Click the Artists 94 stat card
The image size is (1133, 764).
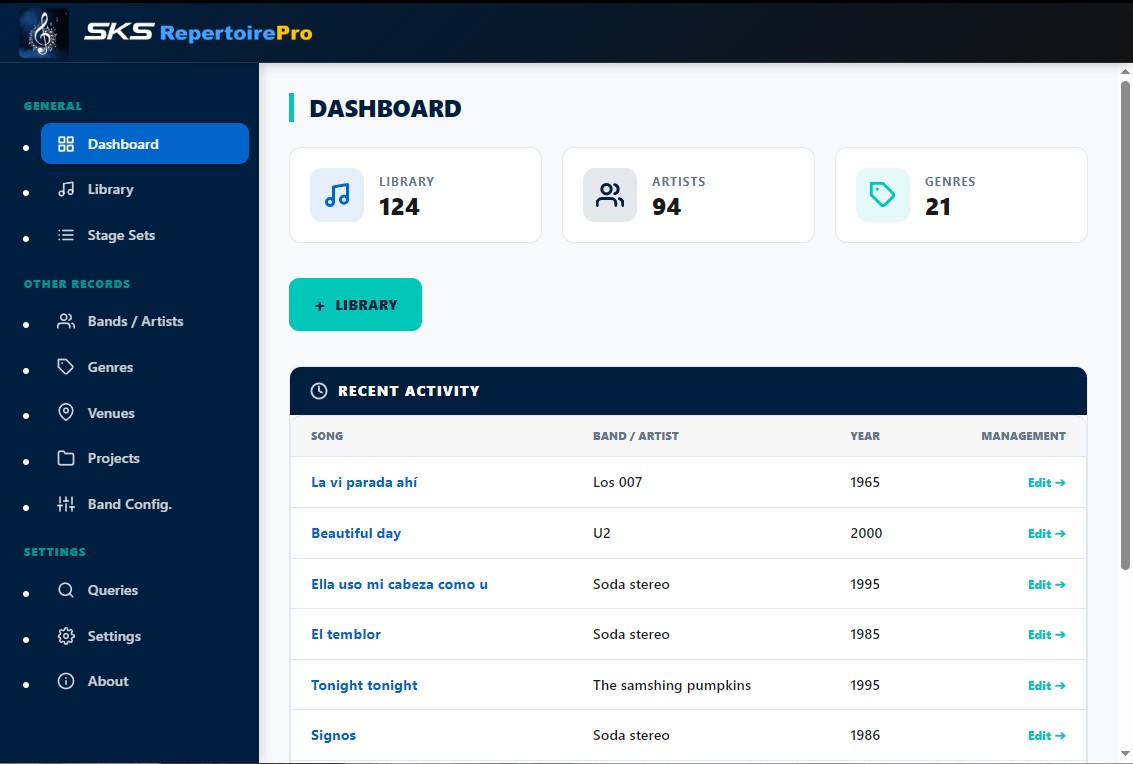coord(688,195)
